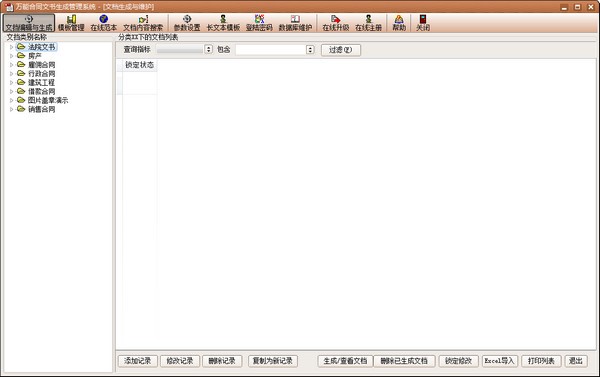Click the 图片盖章演示 folder icon

21,100
